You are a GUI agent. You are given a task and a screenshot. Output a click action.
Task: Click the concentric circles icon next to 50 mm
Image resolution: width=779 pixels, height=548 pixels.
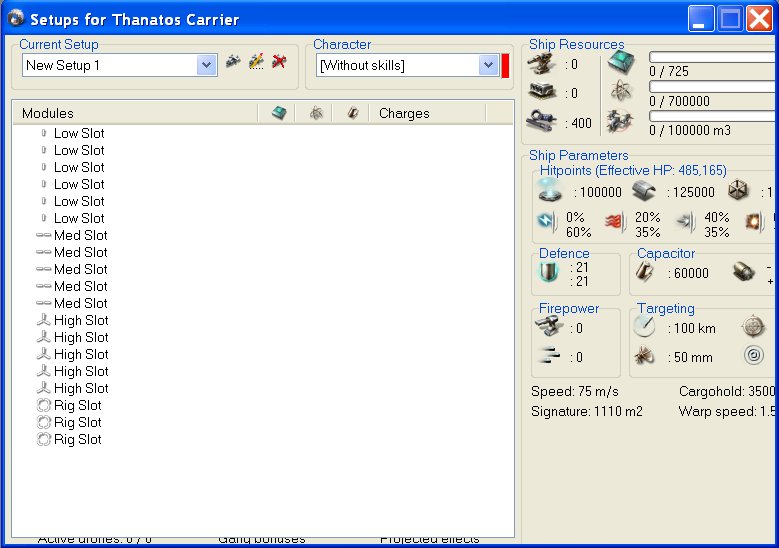click(754, 355)
